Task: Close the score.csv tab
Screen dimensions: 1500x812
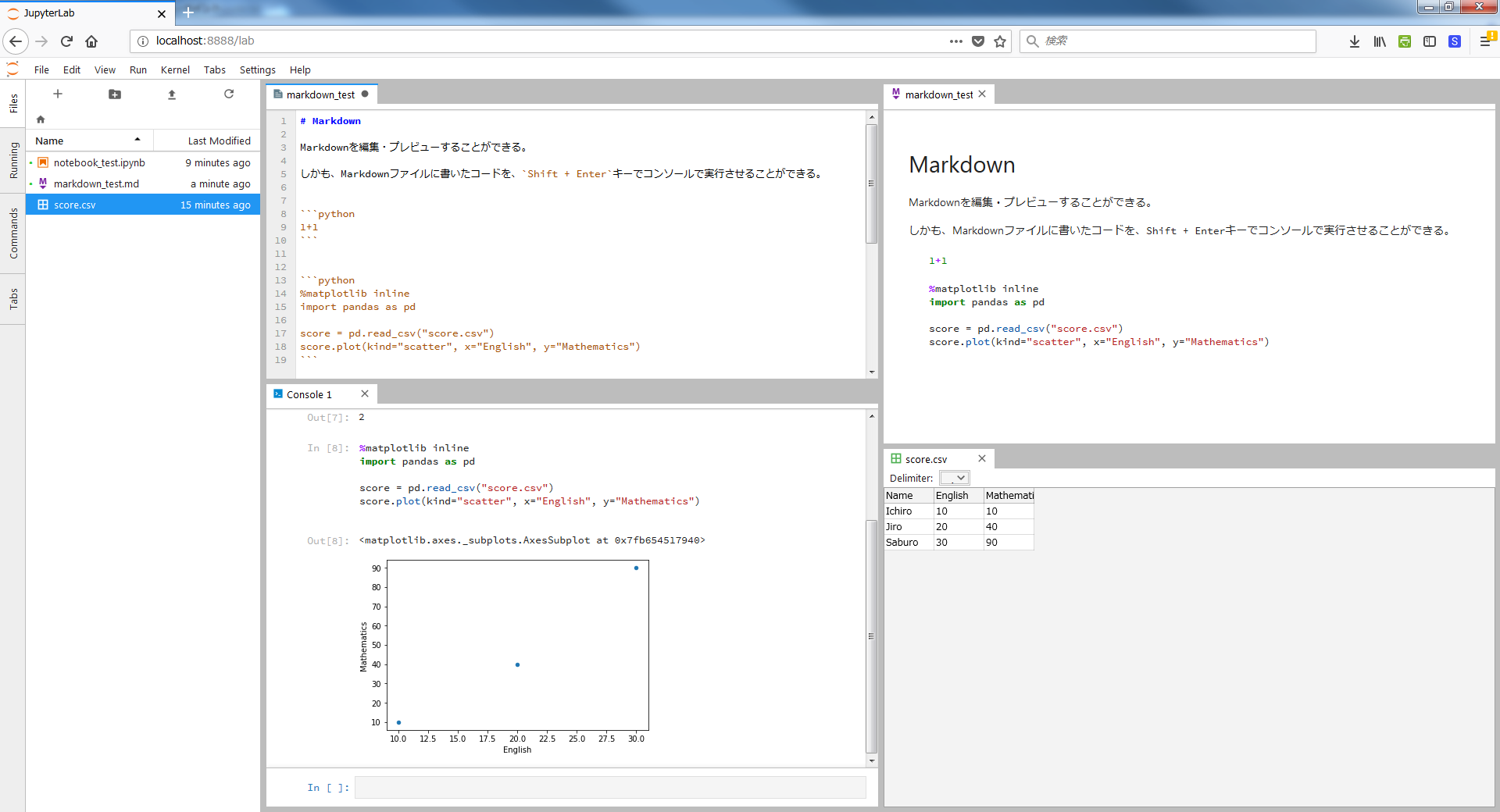Action: click(982, 459)
